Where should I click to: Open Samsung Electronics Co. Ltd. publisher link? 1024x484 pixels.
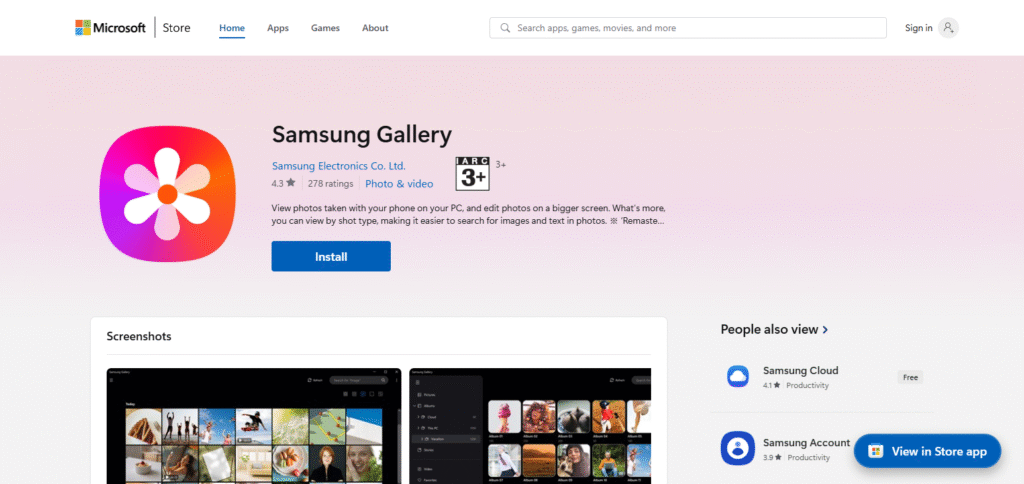[x=338, y=166]
